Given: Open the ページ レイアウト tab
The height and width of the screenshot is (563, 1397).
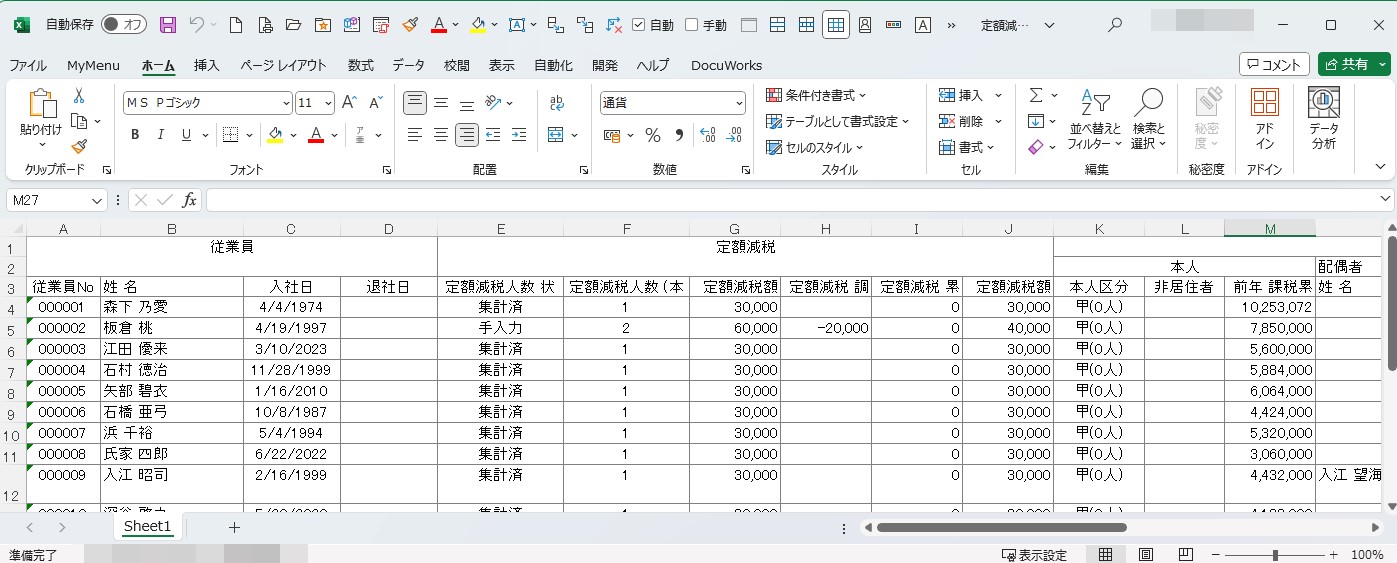Looking at the screenshot, I should point(283,65).
